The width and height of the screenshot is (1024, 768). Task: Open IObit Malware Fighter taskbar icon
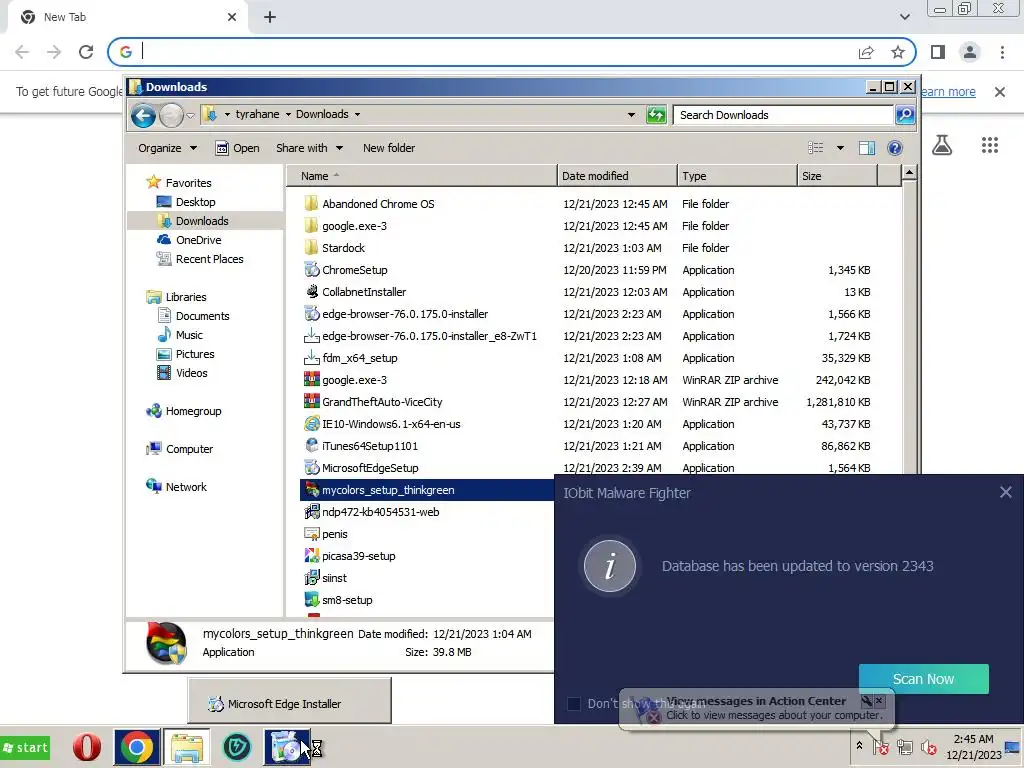pyautogui.click(x=236, y=747)
